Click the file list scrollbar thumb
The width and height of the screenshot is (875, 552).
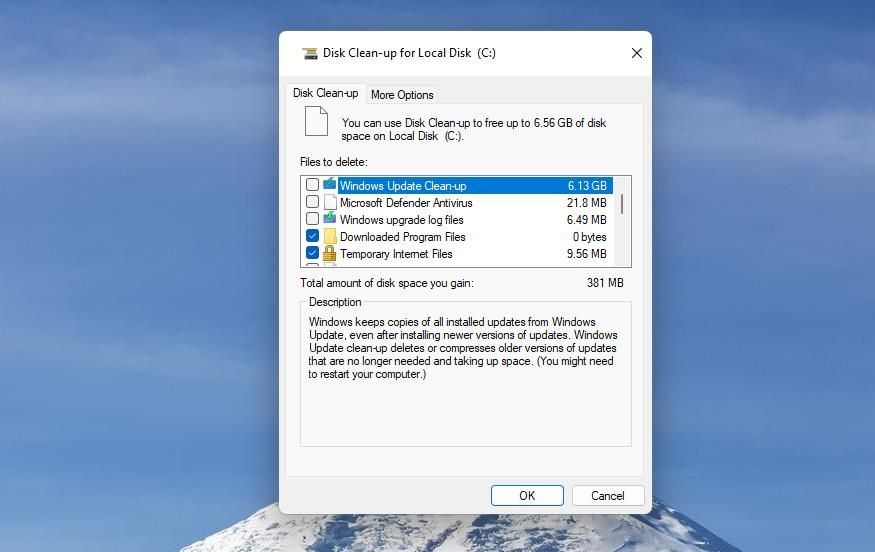(x=622, y=204)
